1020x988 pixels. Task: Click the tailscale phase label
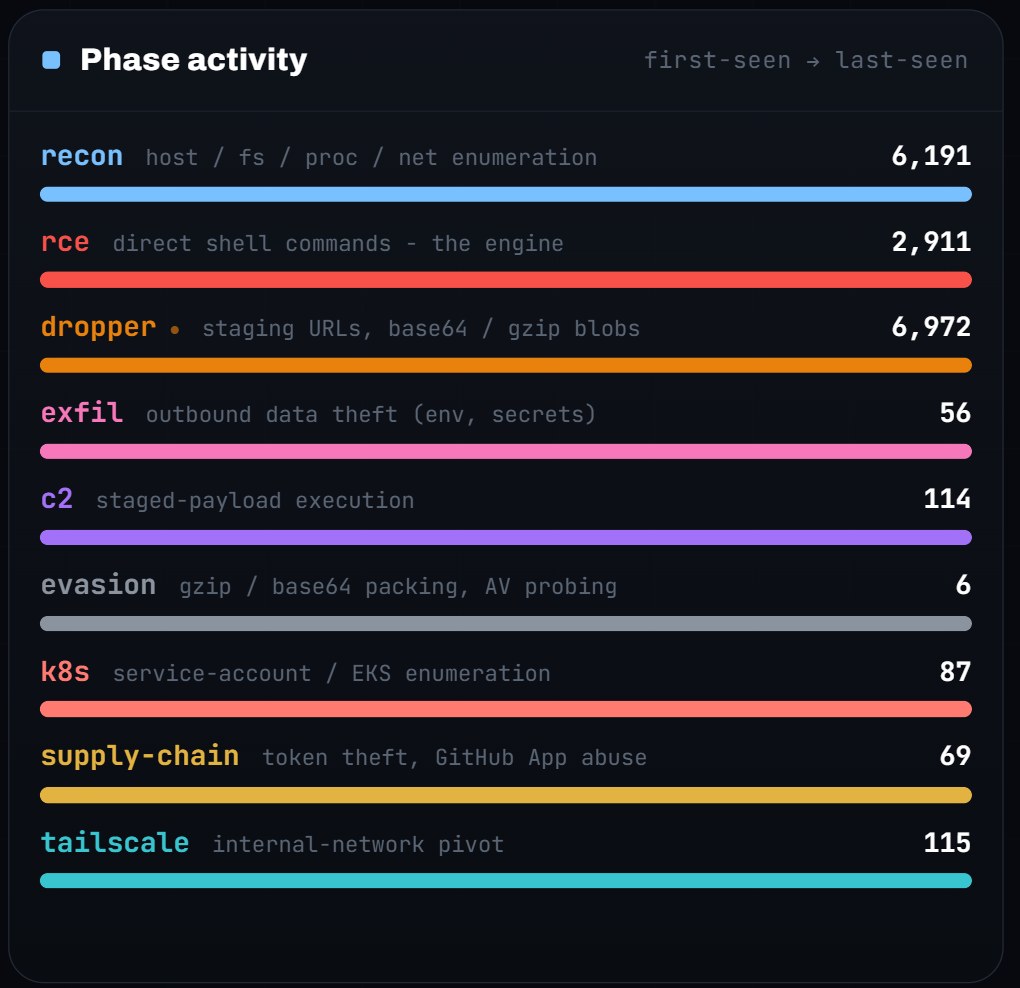point(115,843)
